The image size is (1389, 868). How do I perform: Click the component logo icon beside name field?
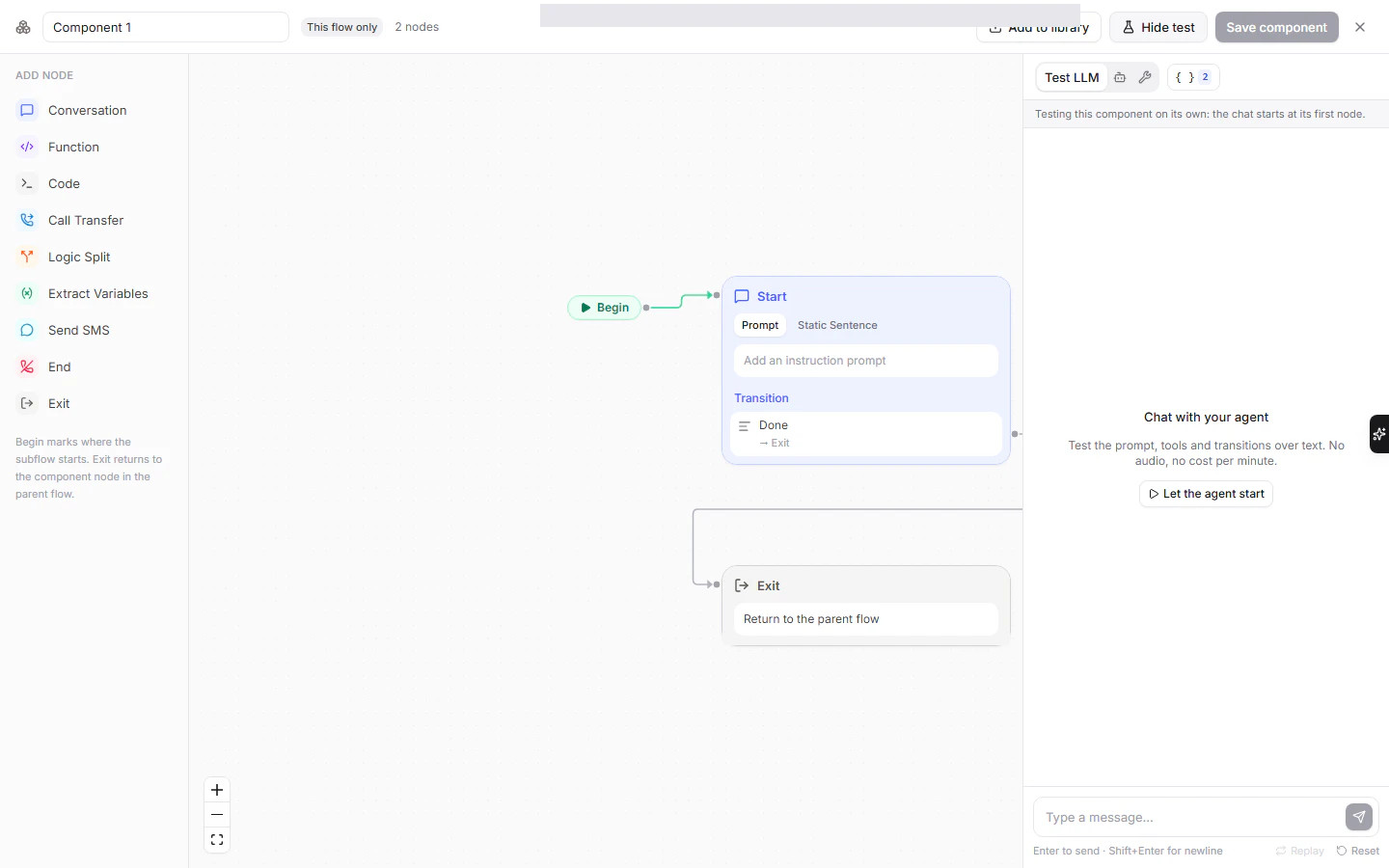23,27
